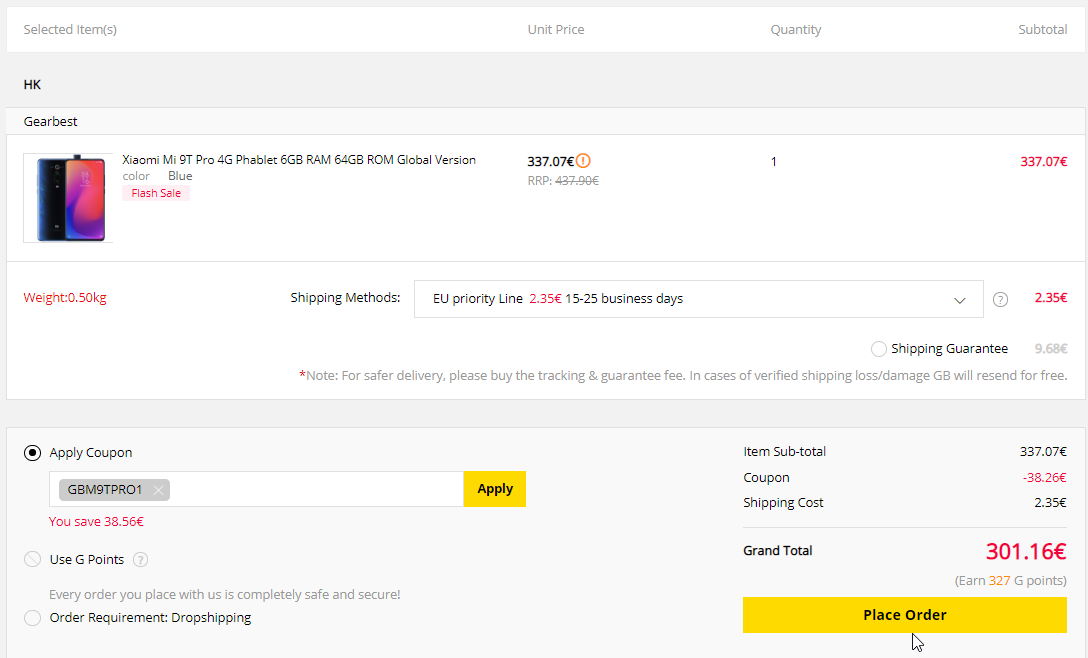Select Order Requirement: Dropshipping option
This screenshot has width=1088, height=658.
[33, 618]
